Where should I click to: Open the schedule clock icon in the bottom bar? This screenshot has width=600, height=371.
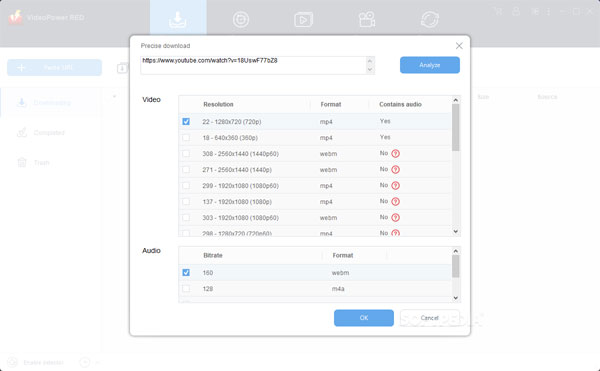(85, 362)
